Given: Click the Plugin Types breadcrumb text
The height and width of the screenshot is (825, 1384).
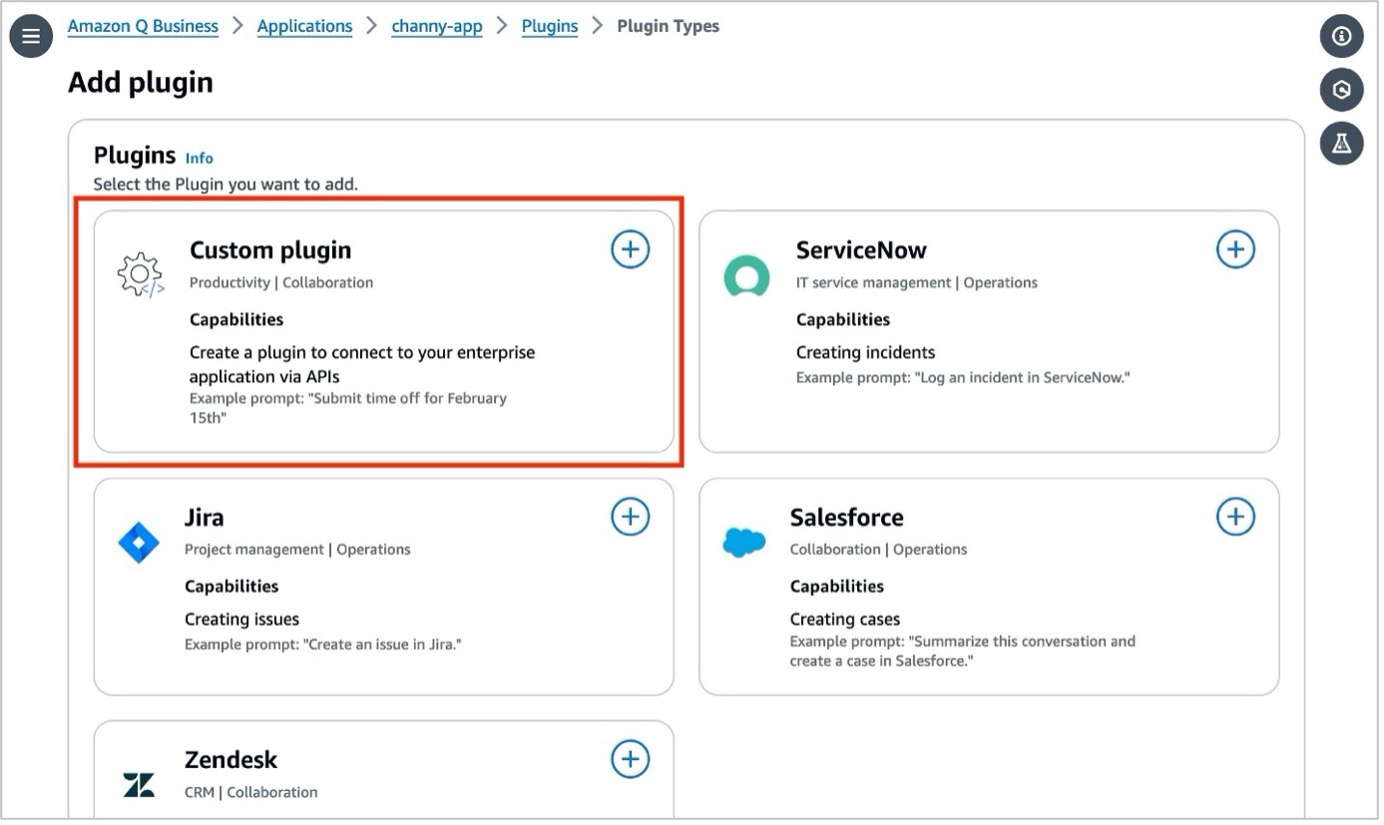Looking at the screenshot, I should point(668,26).
